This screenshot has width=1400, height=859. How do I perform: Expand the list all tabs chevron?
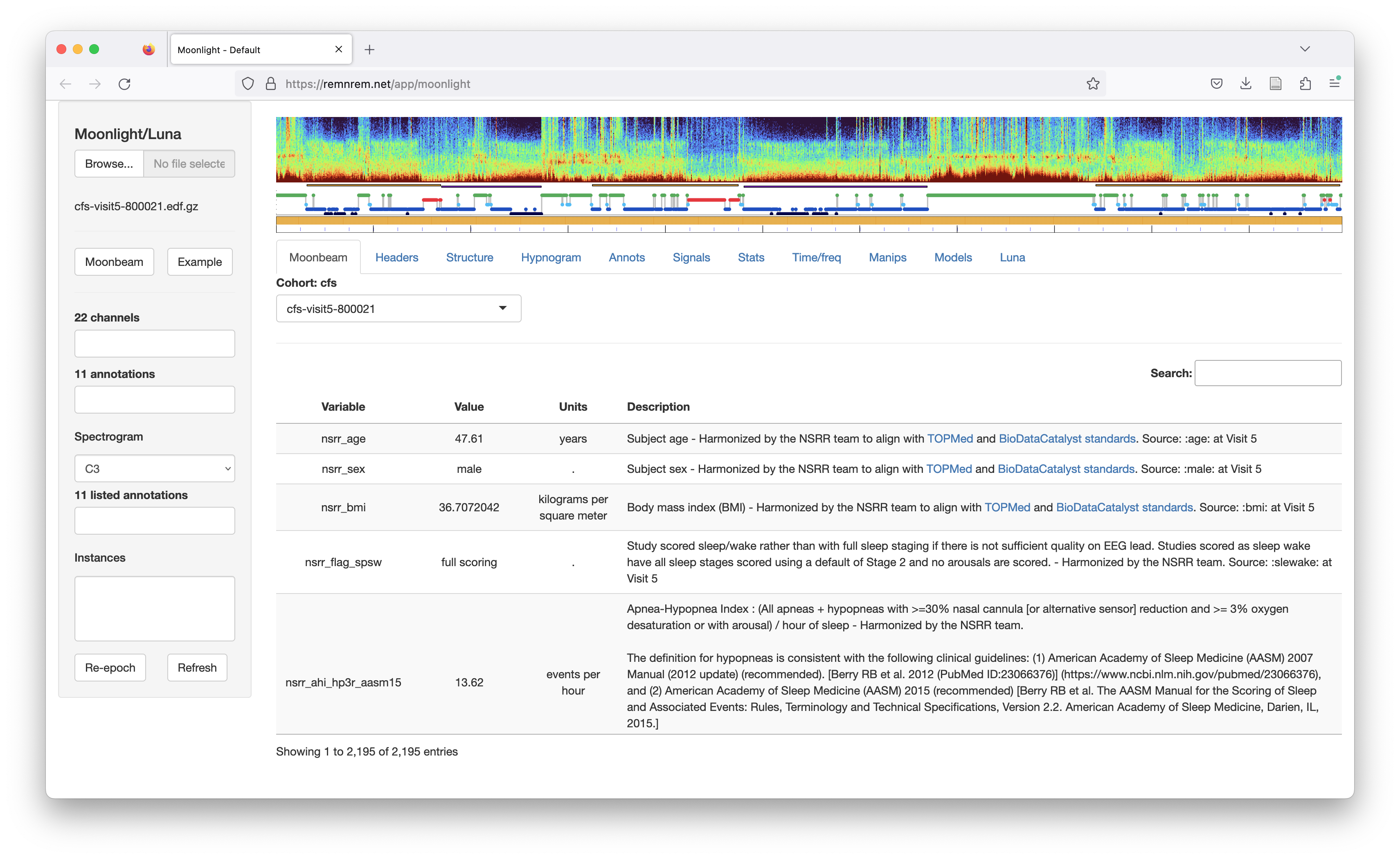[1305, 49]
